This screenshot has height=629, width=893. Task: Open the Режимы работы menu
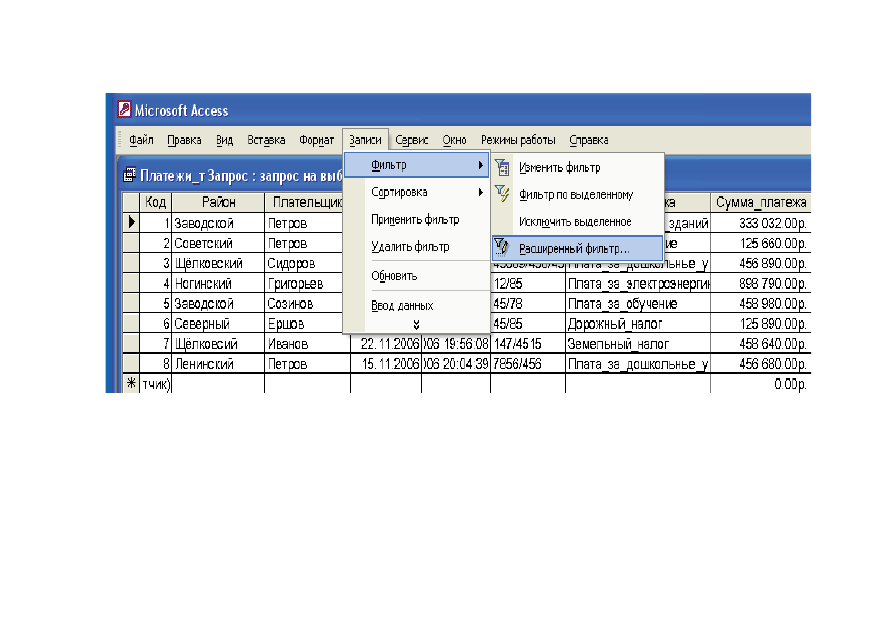(x=518, y=140)
